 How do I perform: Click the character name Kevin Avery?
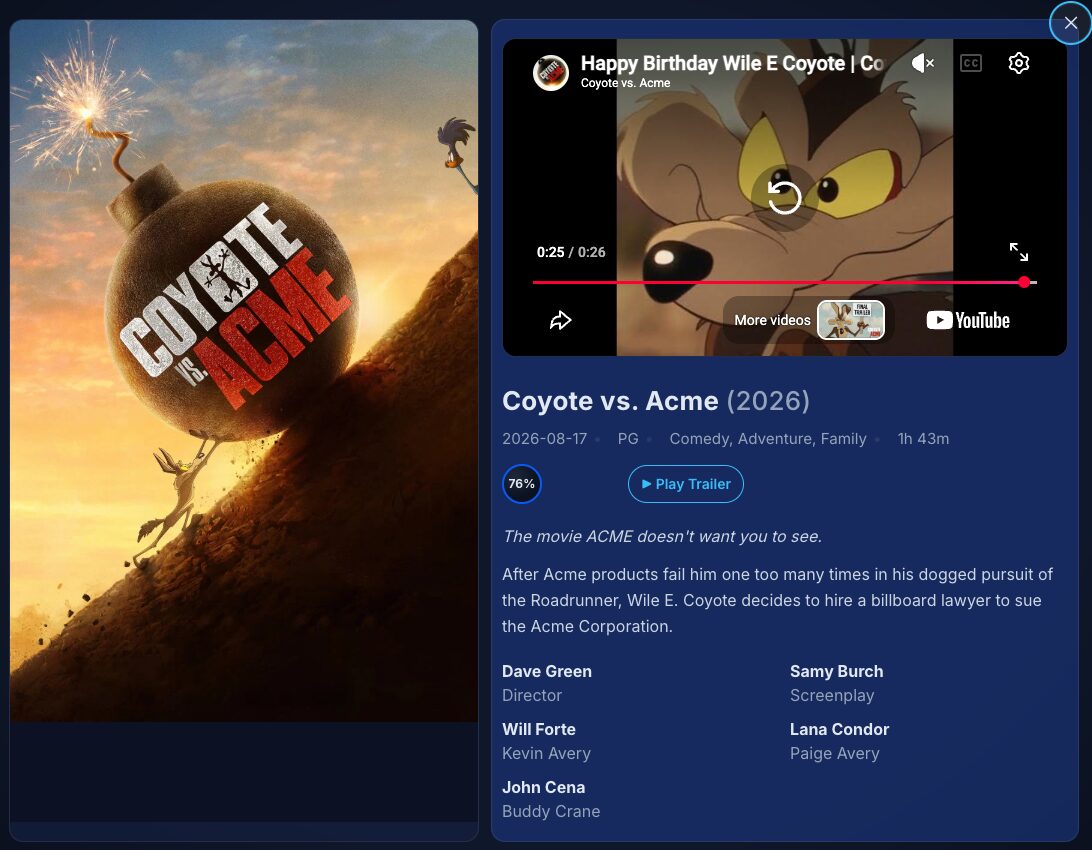[x=547, y=753]
